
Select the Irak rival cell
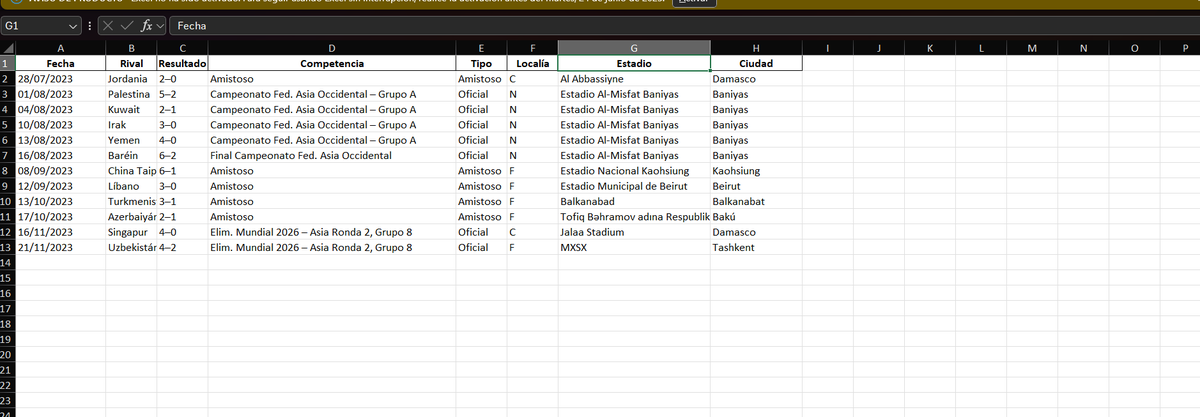[x=131, y=124]
